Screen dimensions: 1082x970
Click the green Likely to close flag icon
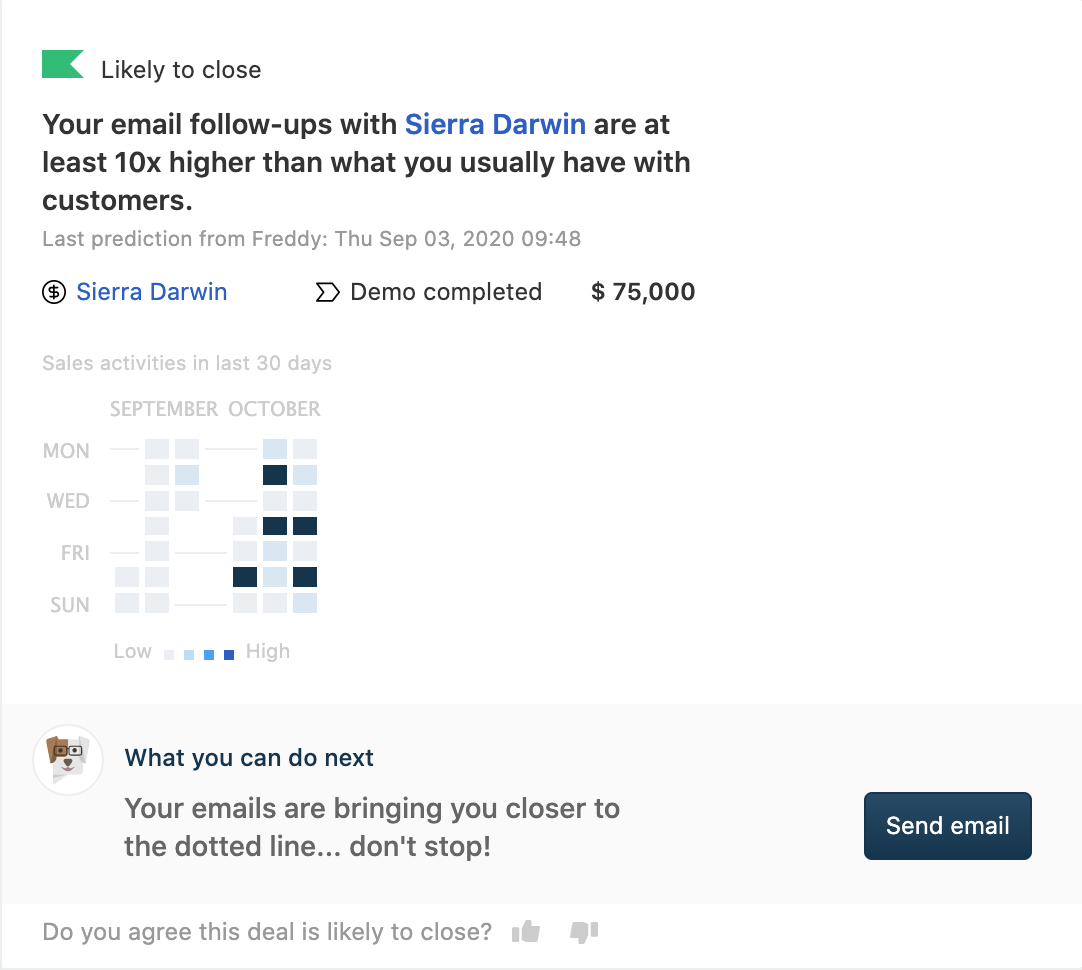pos(62,65)
